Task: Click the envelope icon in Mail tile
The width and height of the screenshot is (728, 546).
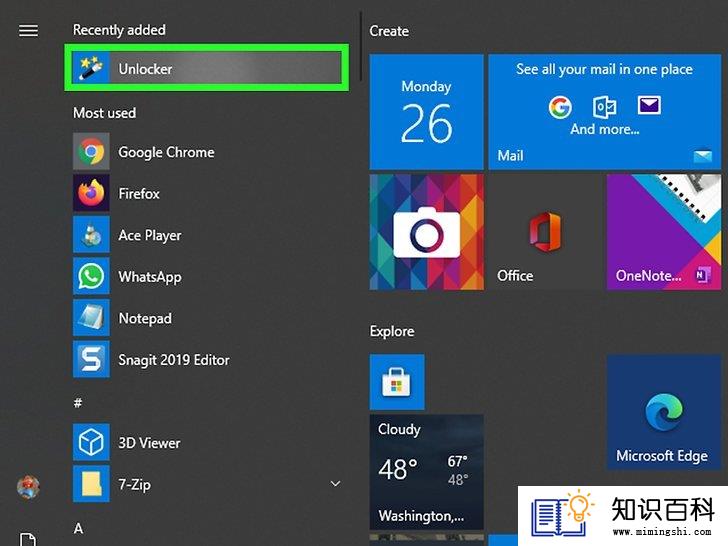Action: pyautogui.click(x=649, y=105)
